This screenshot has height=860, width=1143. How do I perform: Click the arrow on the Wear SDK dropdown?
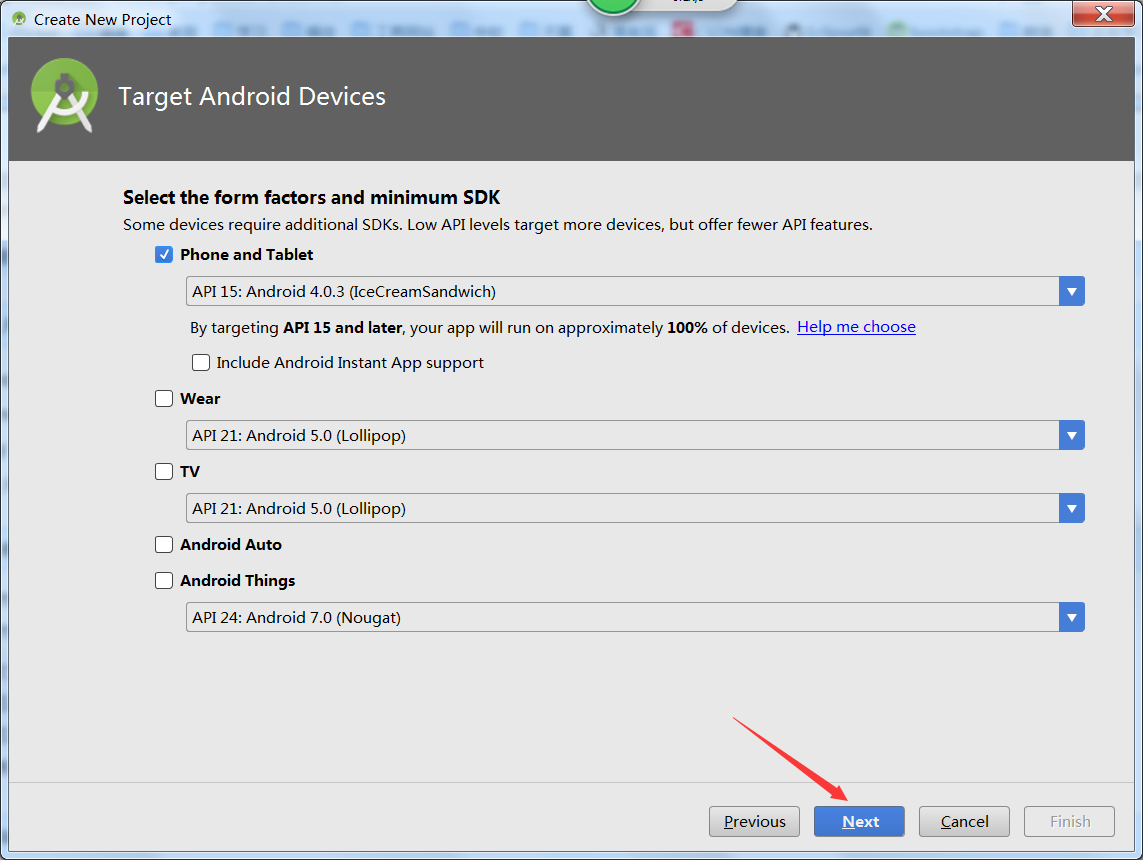(1072, 435)
